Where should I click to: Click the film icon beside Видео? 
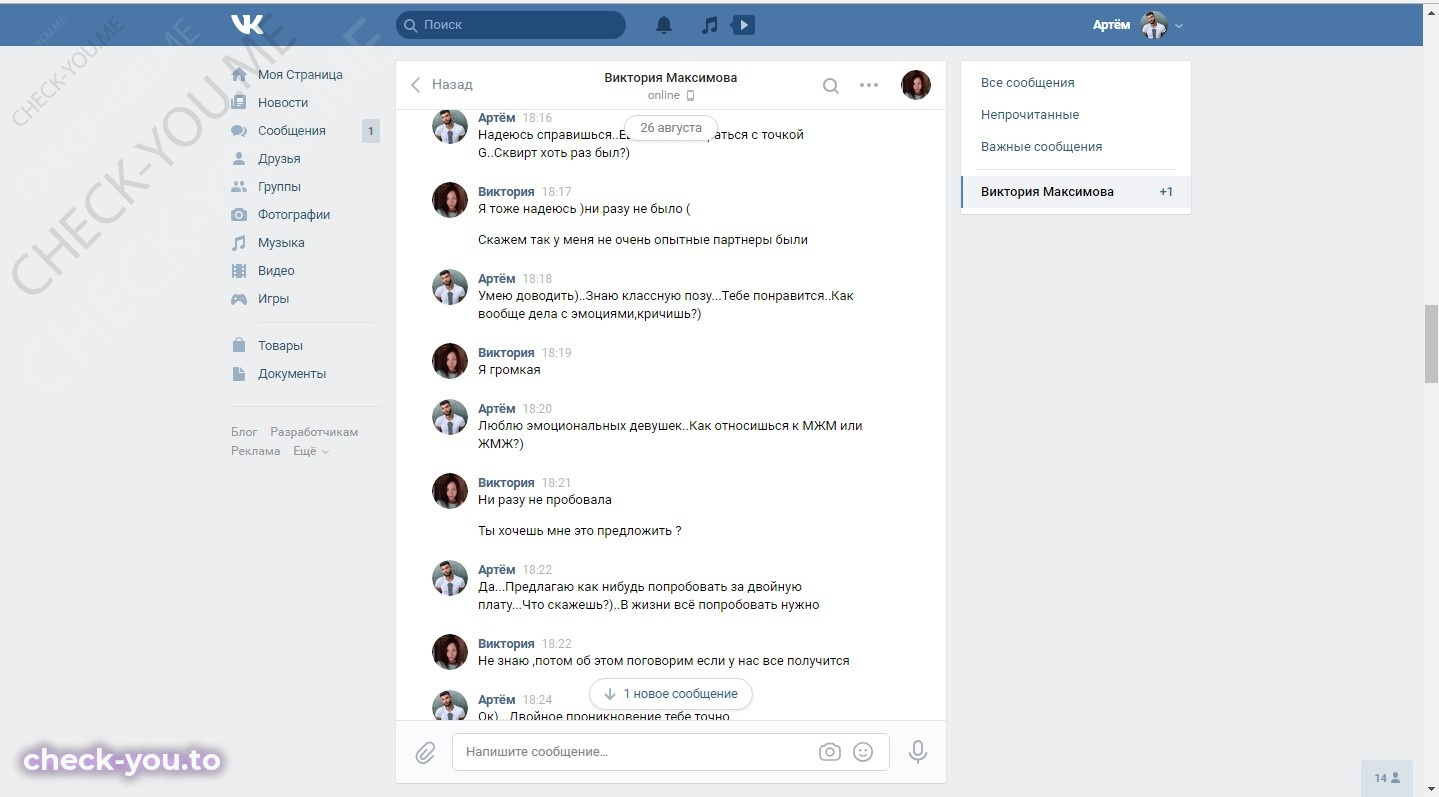pos(239,271)
